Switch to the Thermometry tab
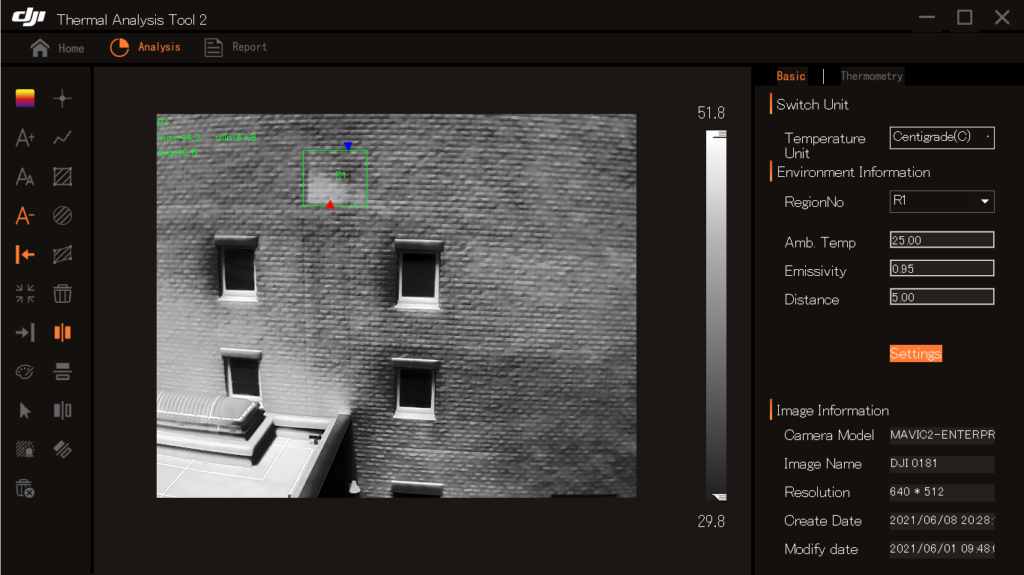Screen dimensions: 1024x575 (x=871, y=76)
